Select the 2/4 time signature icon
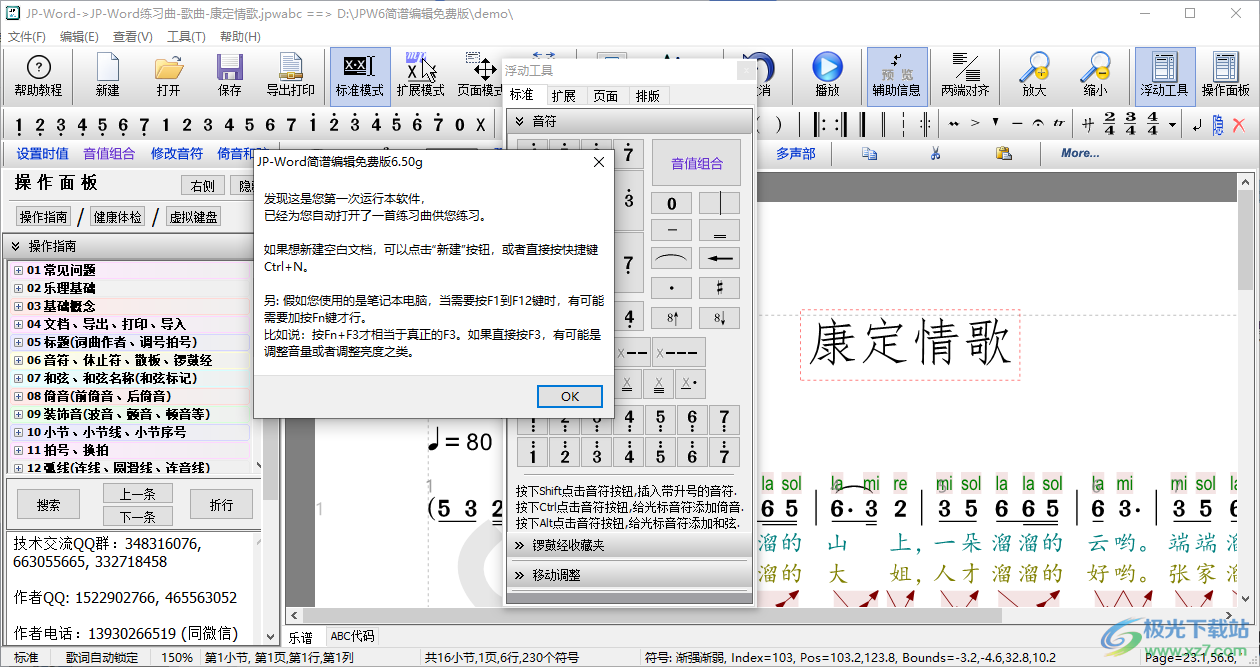 (x=1110, y=124)
